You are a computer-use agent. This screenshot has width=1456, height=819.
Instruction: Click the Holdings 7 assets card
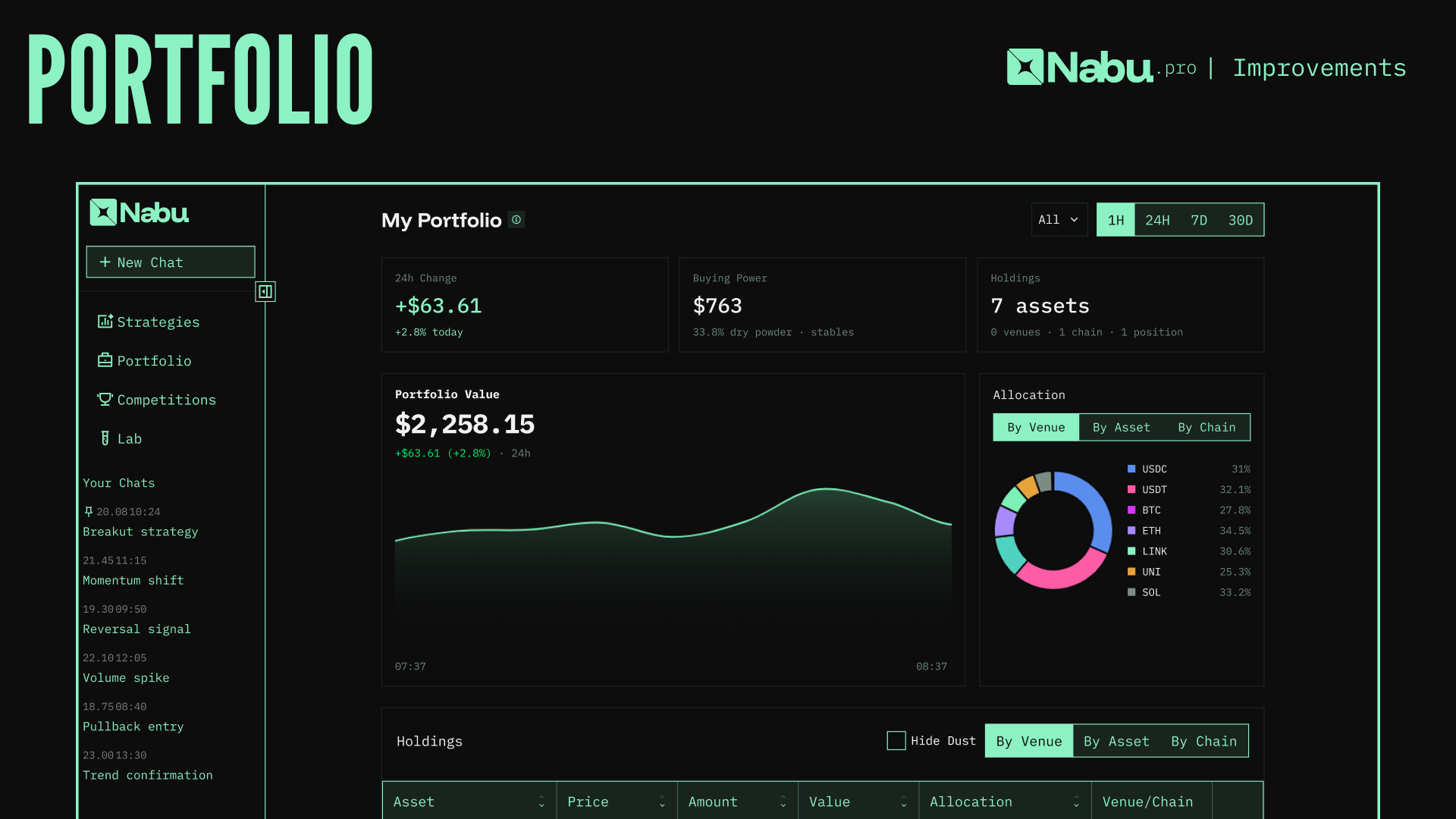1121,305
